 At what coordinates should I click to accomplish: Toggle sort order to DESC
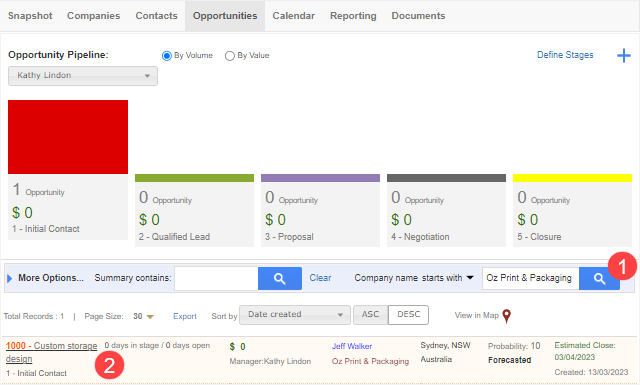[408, 315]
